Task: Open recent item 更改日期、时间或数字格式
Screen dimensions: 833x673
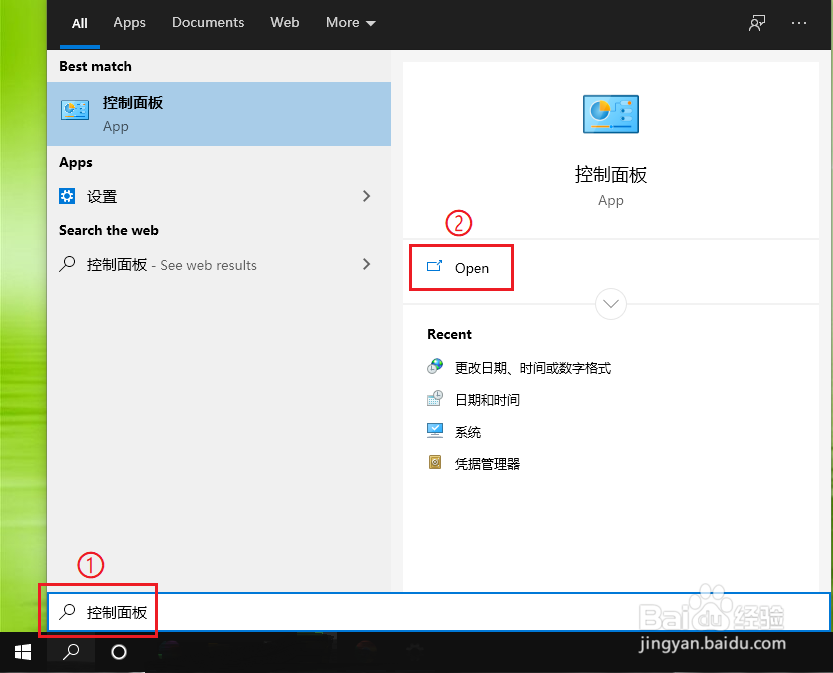Action: point(532,368)
